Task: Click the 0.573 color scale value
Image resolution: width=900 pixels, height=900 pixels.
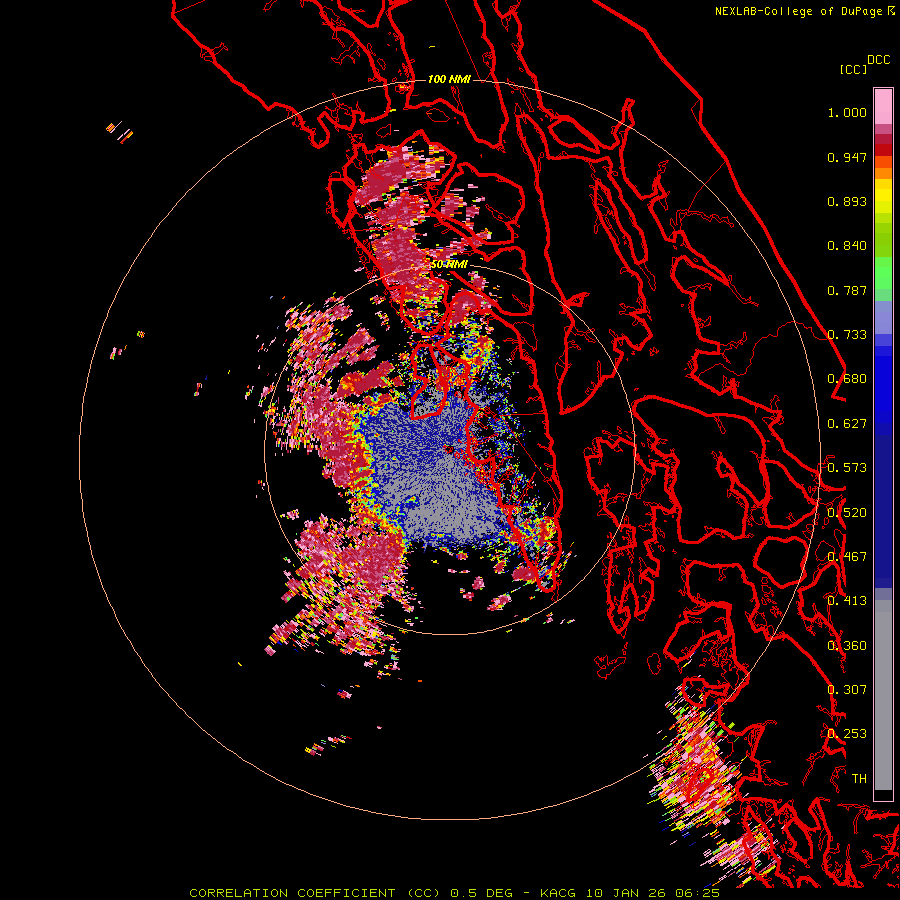Action: [847, 468]
